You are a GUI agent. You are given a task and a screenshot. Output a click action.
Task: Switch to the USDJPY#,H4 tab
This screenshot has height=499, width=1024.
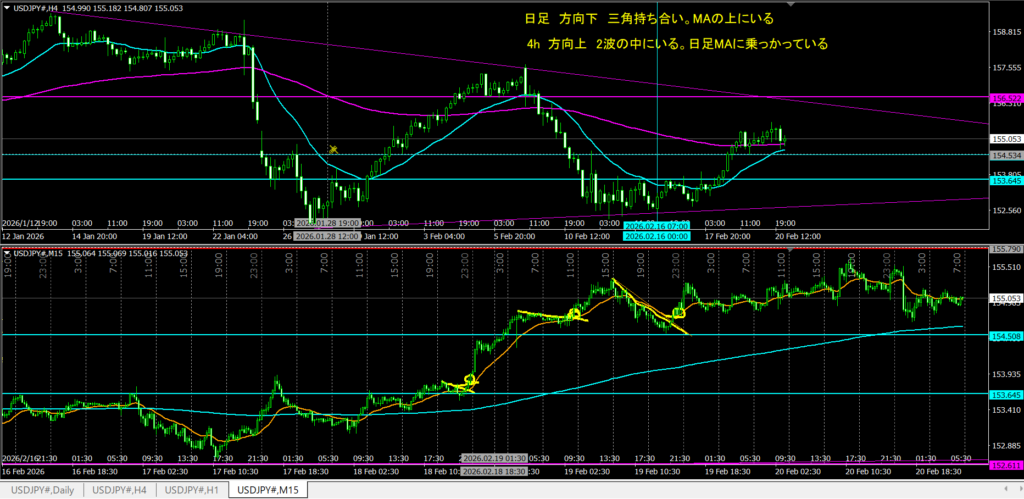click(x=119, y=490)
